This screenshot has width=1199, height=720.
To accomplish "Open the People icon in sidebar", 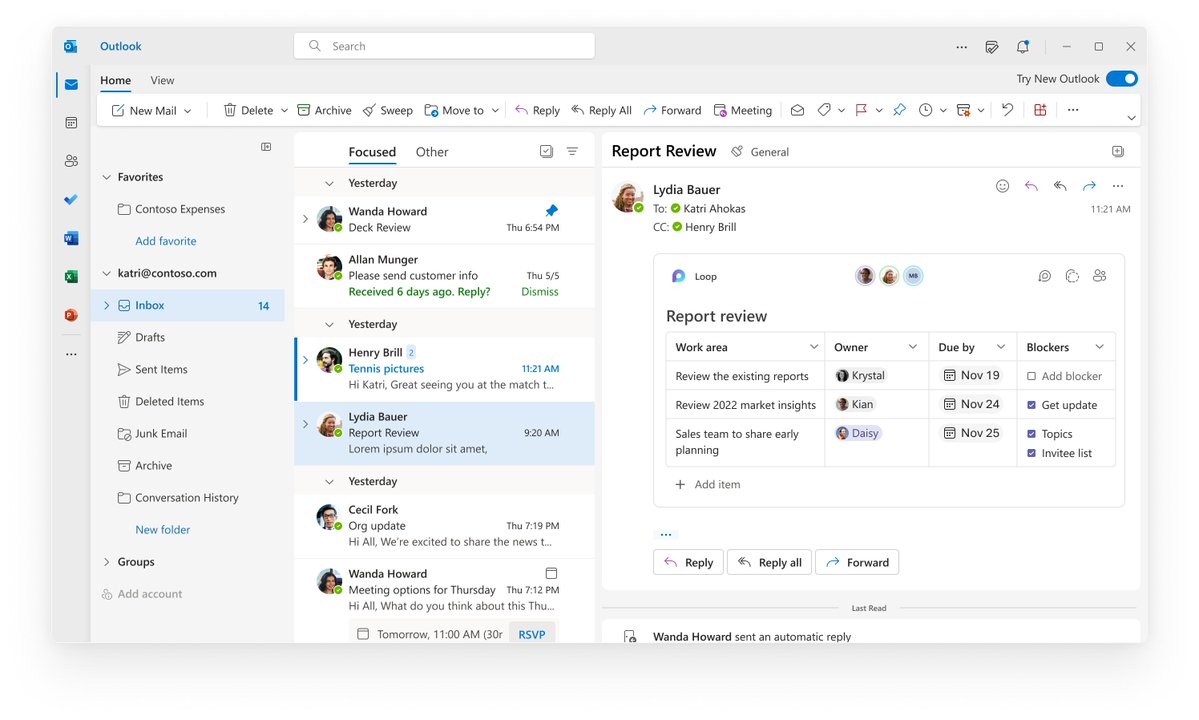I will point(71,161).
